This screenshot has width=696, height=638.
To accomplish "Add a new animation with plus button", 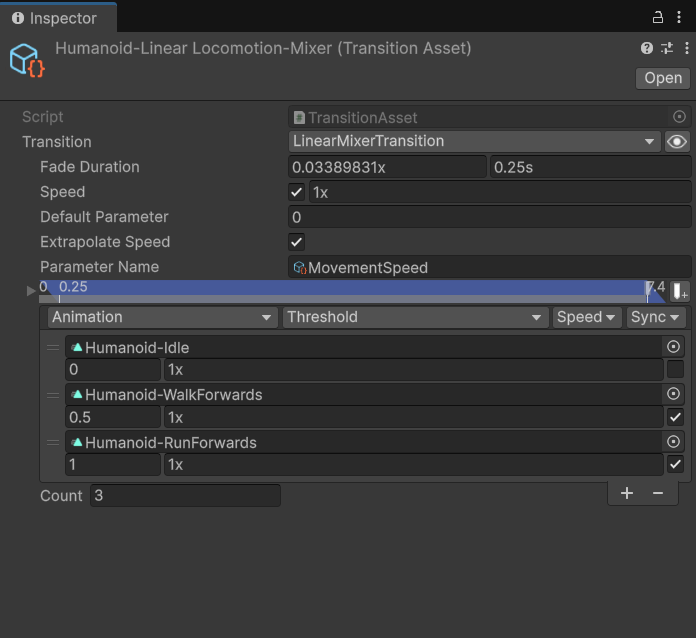I will click(x=627, y=493).
